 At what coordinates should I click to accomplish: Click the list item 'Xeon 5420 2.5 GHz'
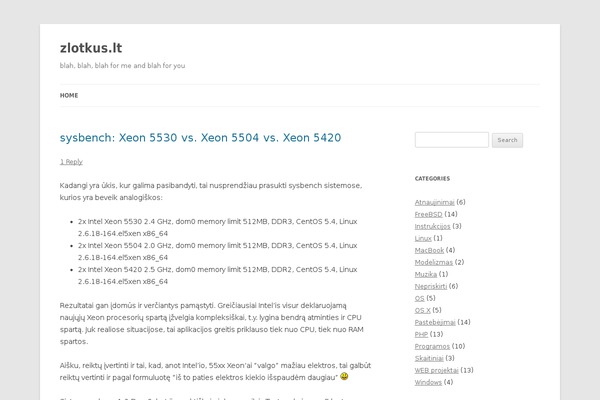click(x=217, y=276)
